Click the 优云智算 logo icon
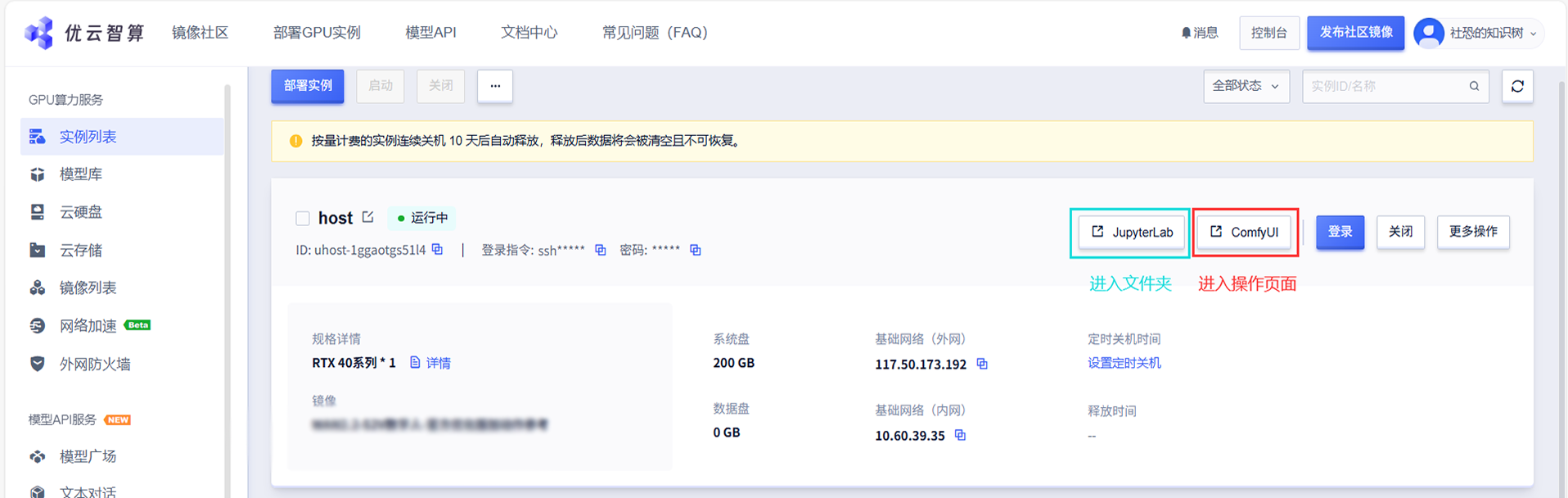The height and width of the screenshot is (498, 1568). point(38,33)
